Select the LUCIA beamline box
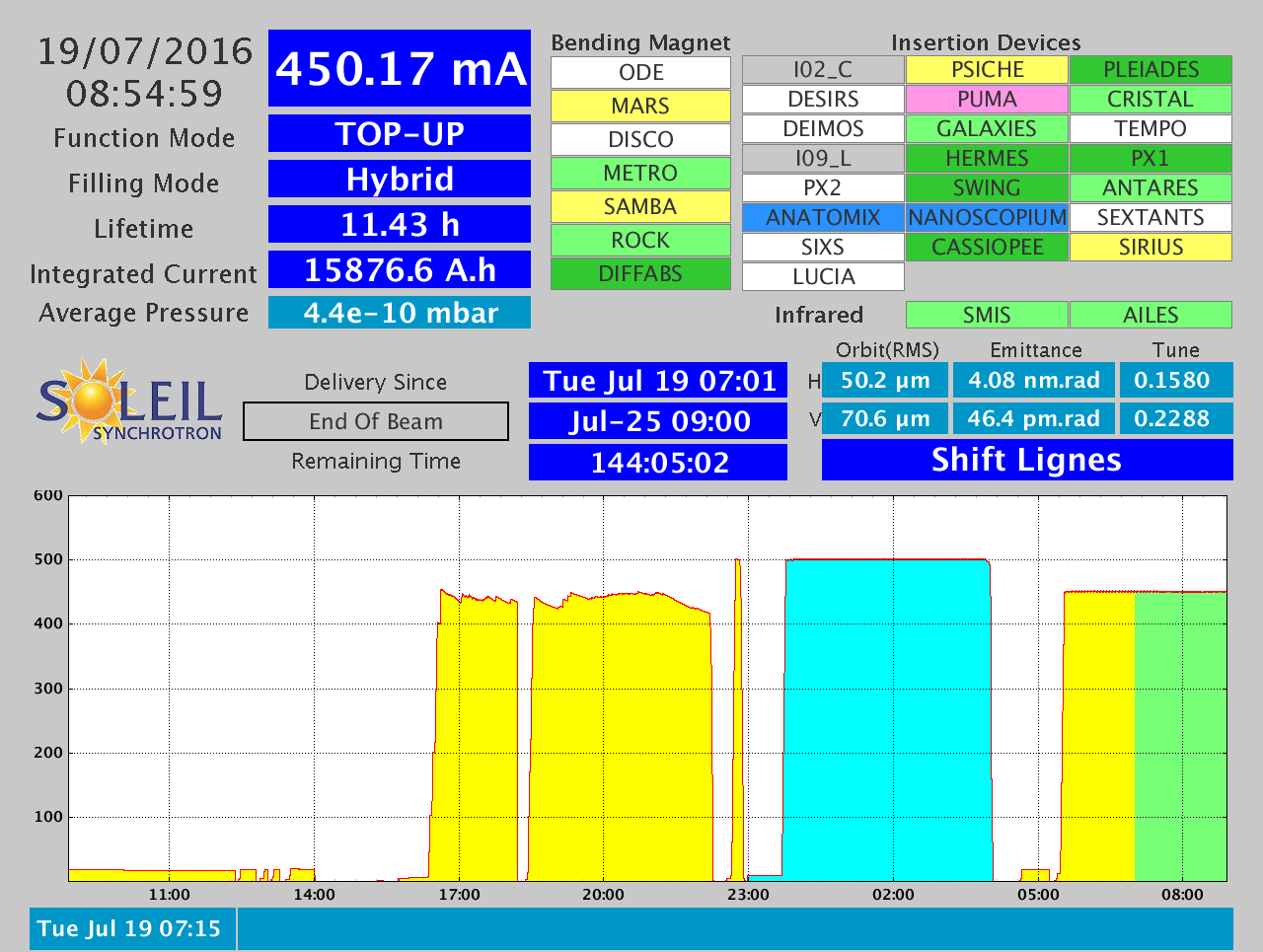This screenshot has height=952, width=1263. pos(823,276)
